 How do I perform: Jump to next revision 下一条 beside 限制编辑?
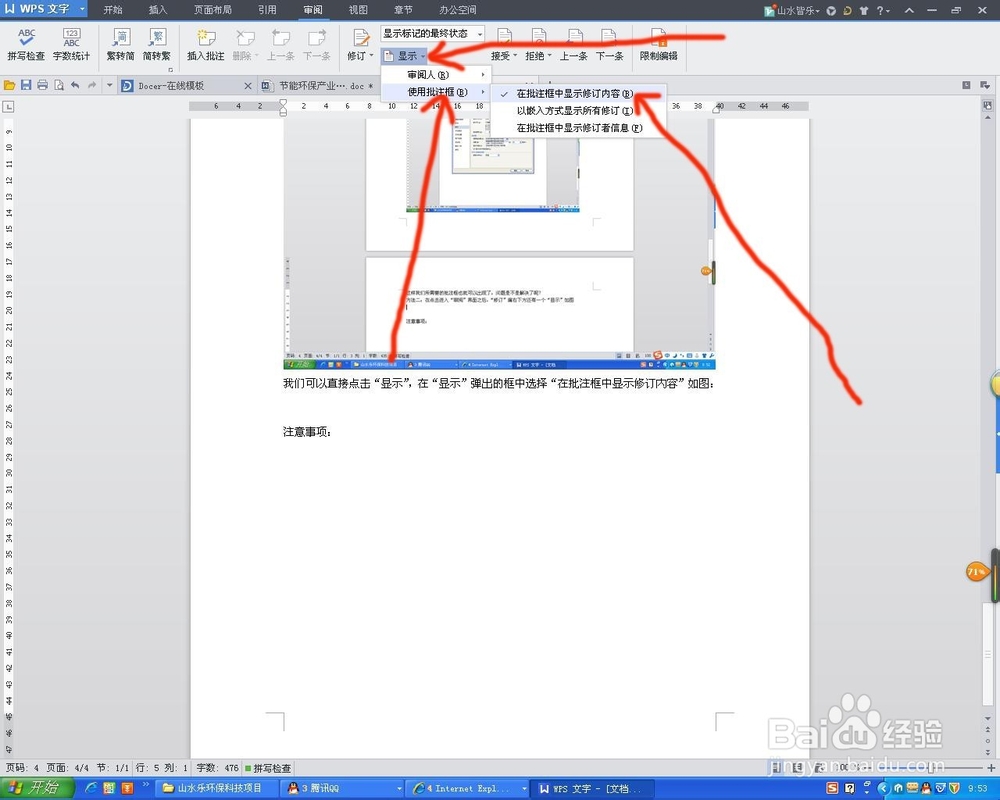[x=610, y=44]
